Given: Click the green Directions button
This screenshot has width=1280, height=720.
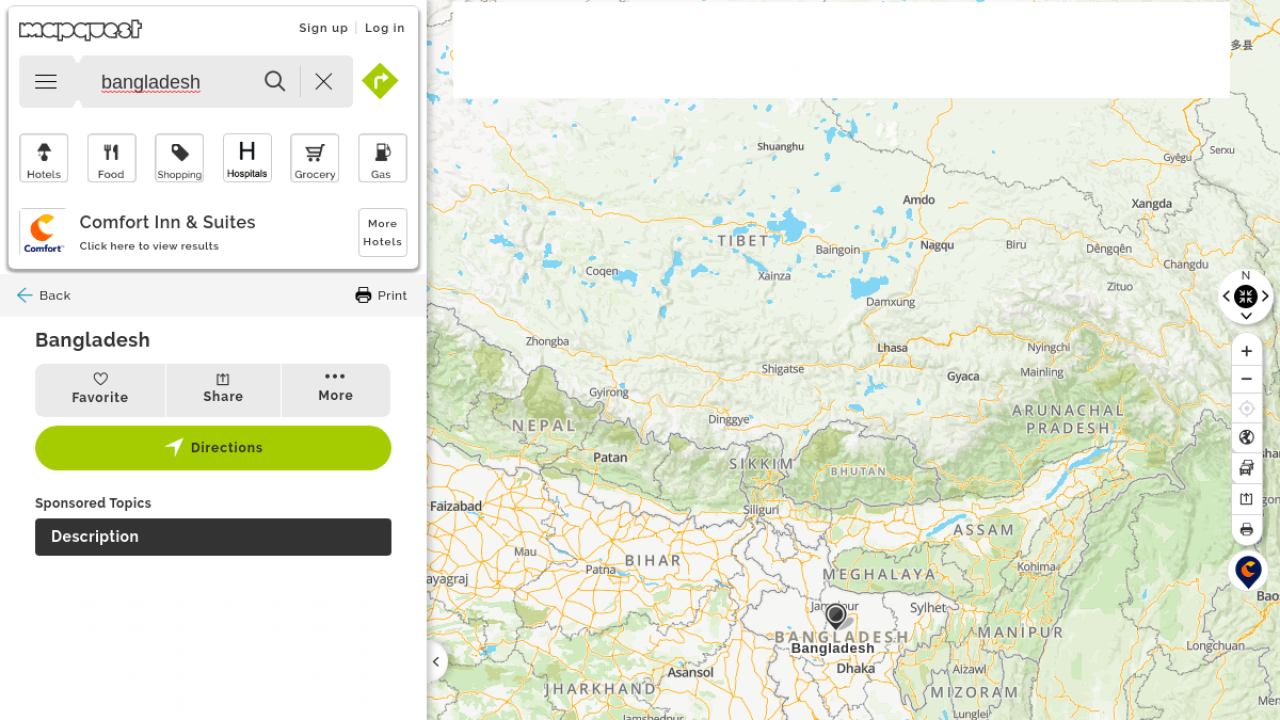Looking at the screenshot, I should (213, 448).
